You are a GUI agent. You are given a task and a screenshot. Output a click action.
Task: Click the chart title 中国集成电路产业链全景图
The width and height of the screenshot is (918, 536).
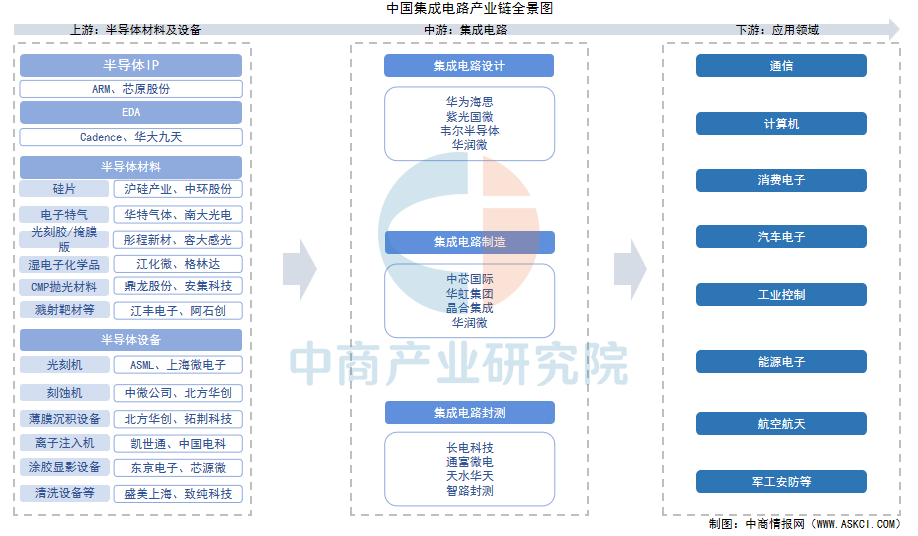click(x=470, y=8)
